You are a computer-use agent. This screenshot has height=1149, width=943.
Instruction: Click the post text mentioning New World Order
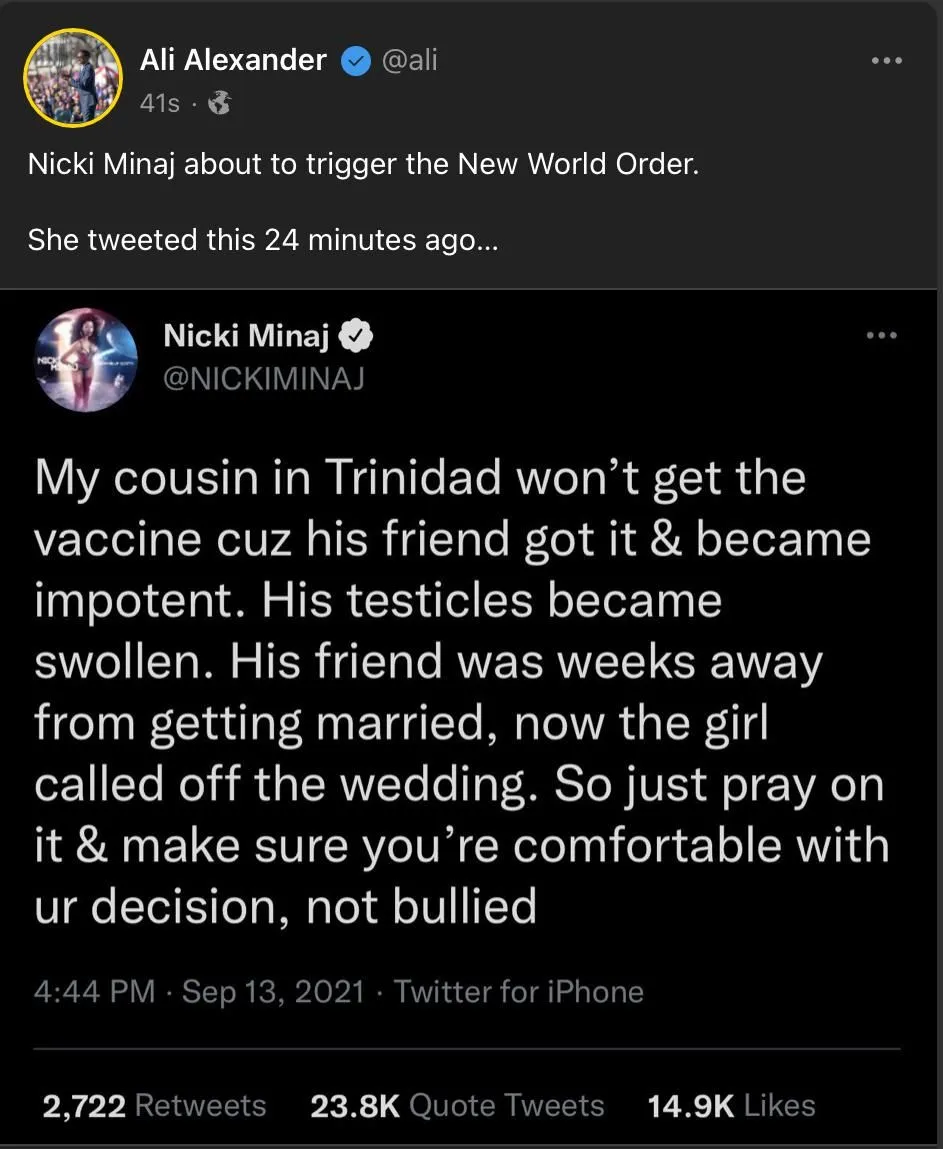[x=363, y=164]
